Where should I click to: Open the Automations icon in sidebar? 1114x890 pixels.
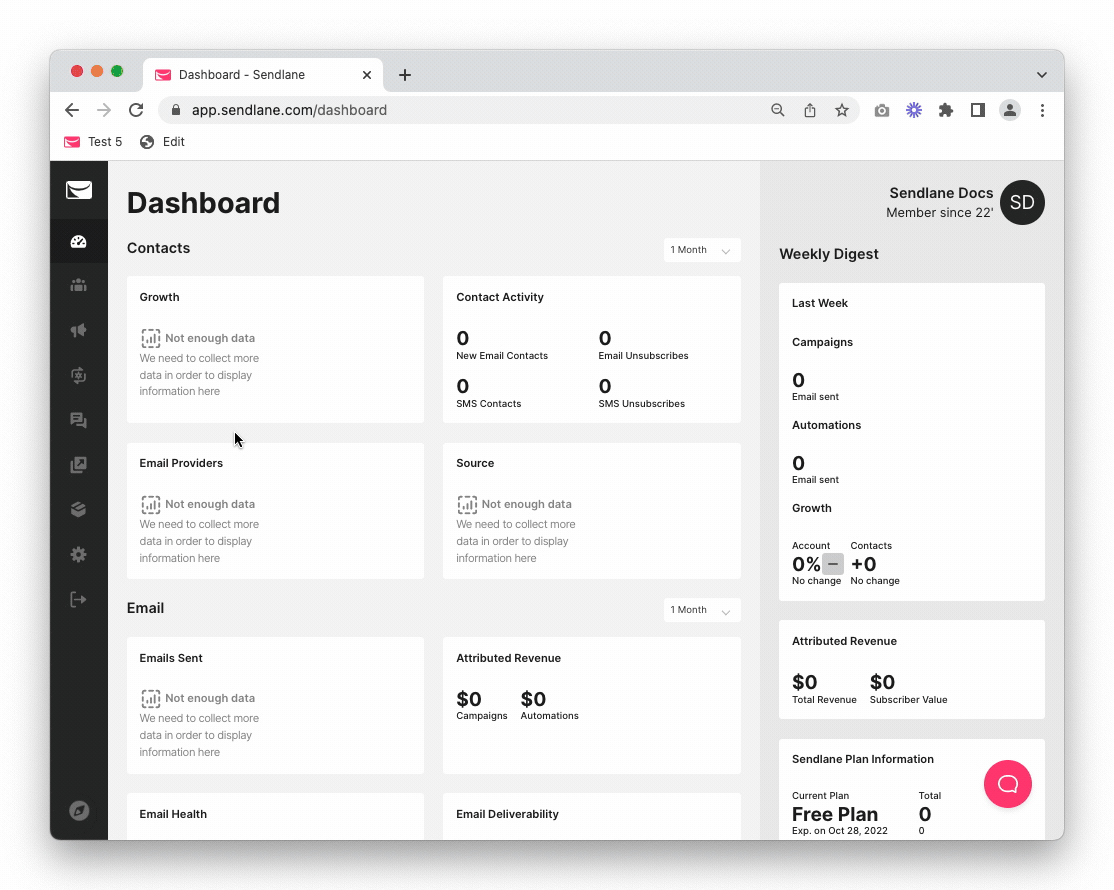click(79, 375)
